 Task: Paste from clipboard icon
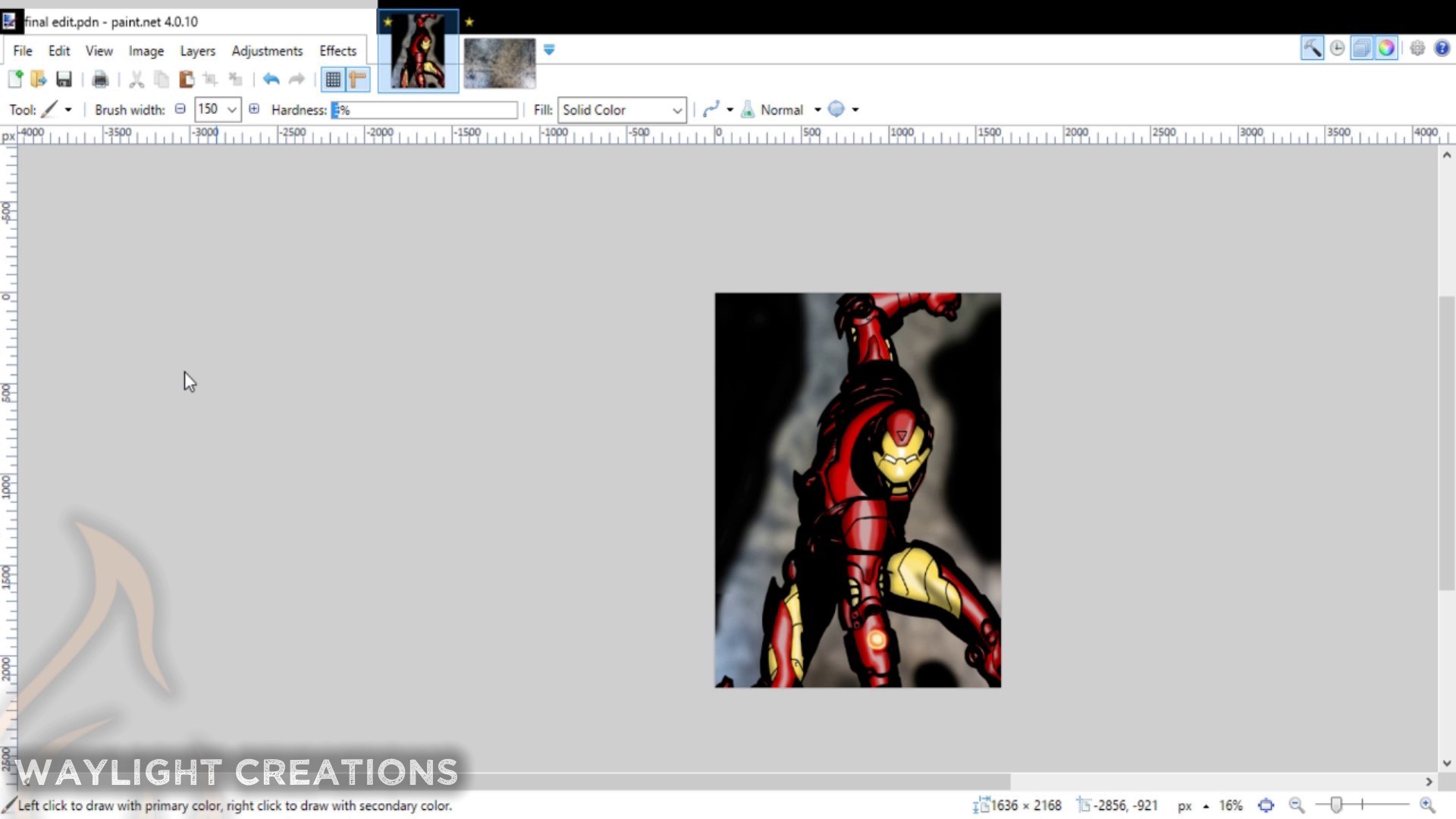pos(187,79)
